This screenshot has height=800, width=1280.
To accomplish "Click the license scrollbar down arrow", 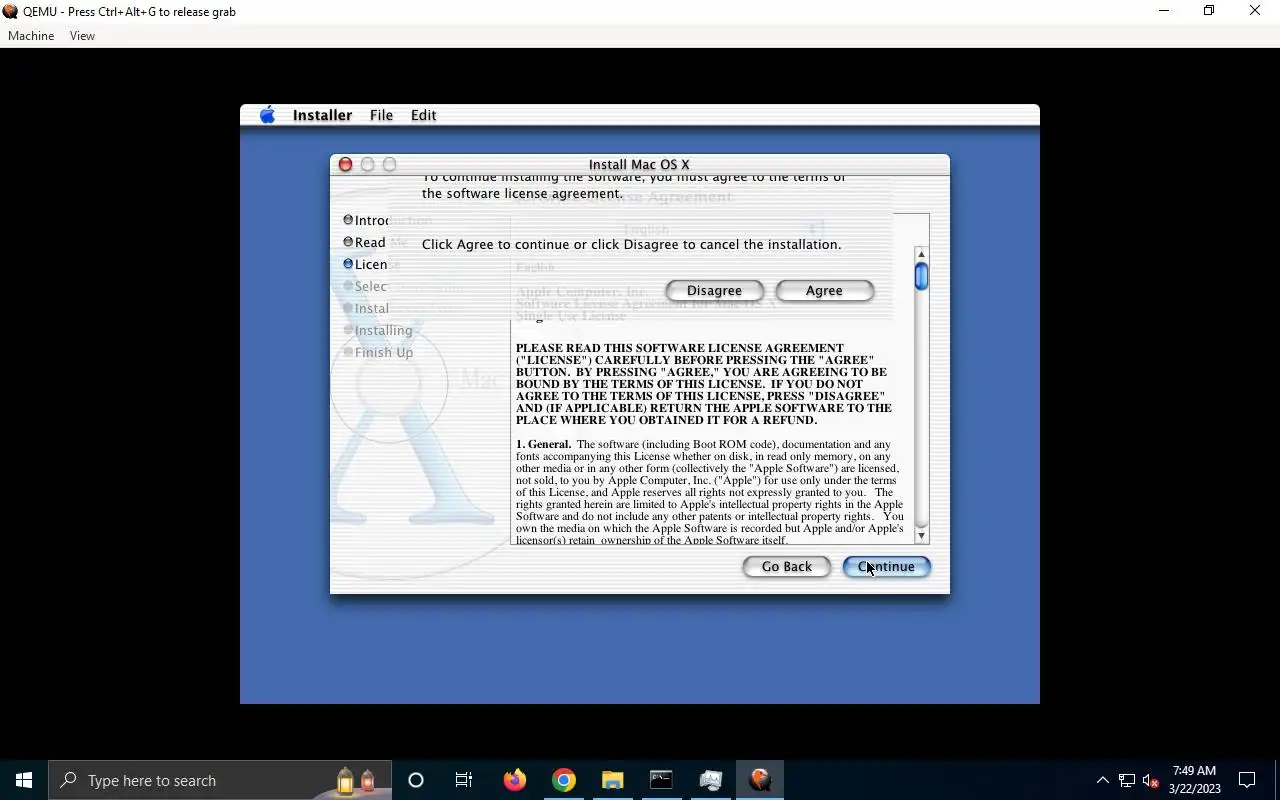I will tap(921, 536).
